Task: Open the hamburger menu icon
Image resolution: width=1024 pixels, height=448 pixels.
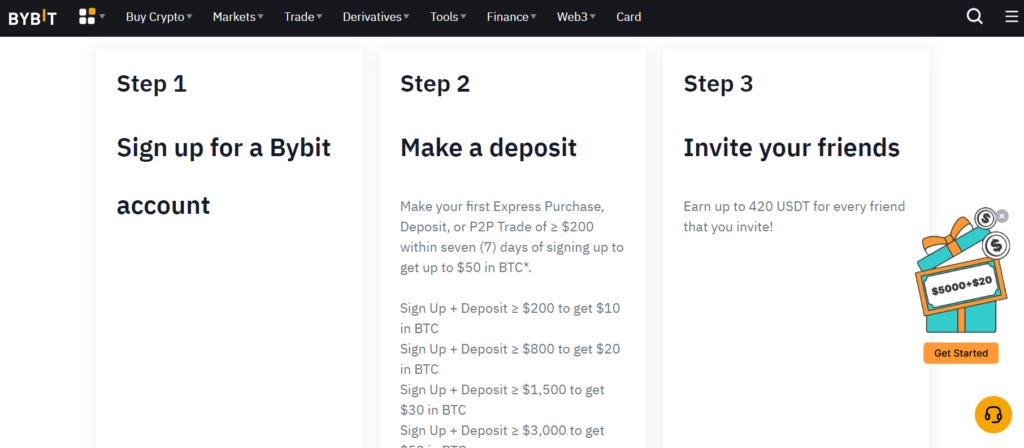Action: 1011,17
